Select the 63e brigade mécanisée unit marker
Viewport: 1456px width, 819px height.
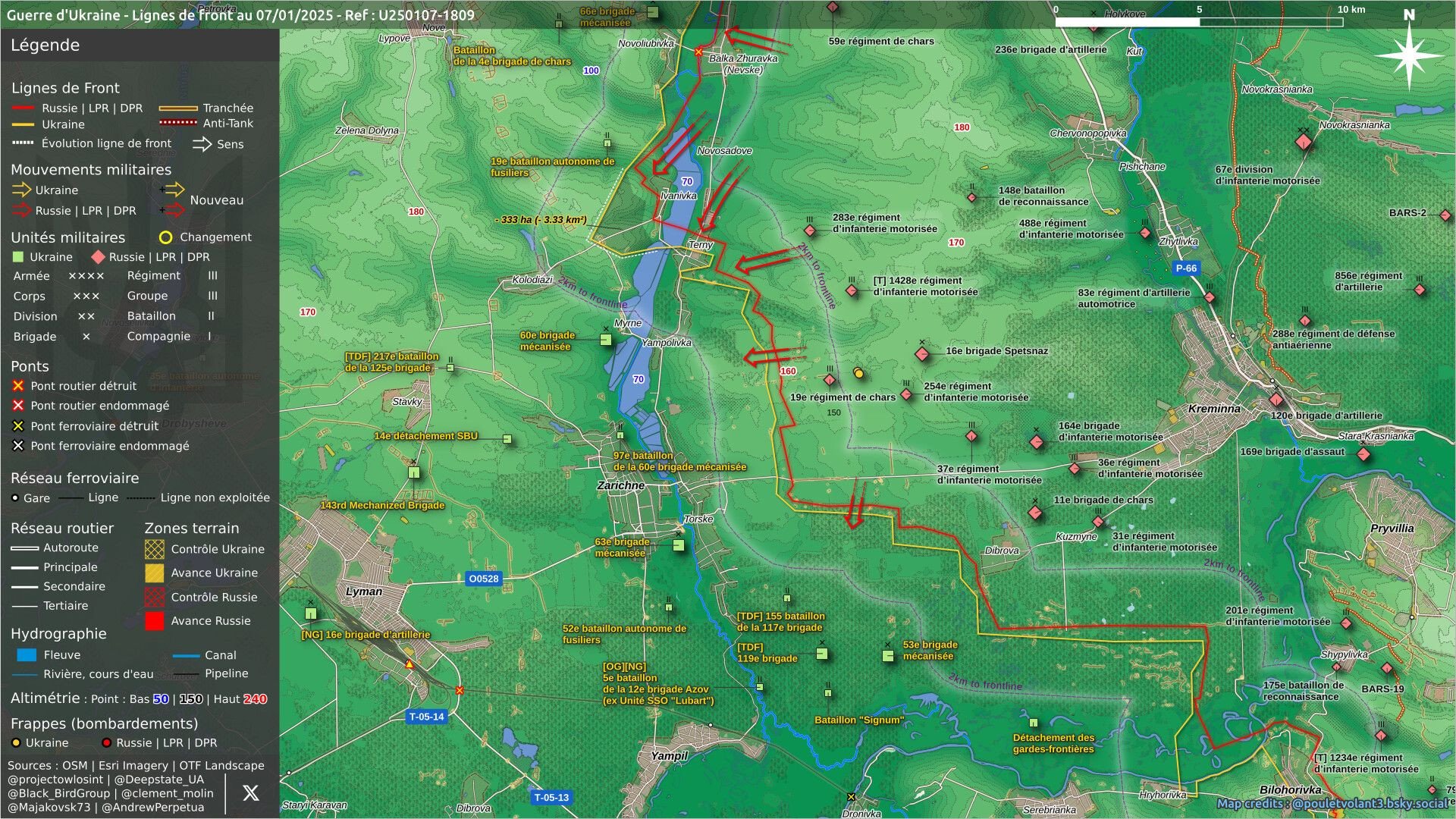[678, 544]
